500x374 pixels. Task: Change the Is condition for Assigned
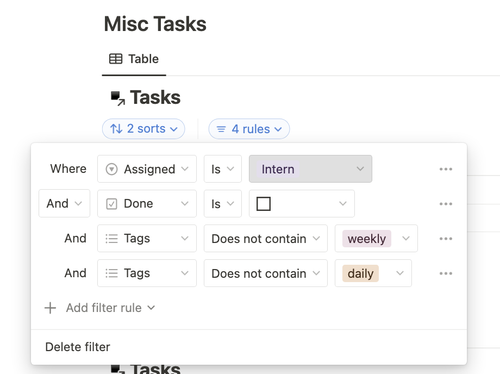(x=223, y=169)
